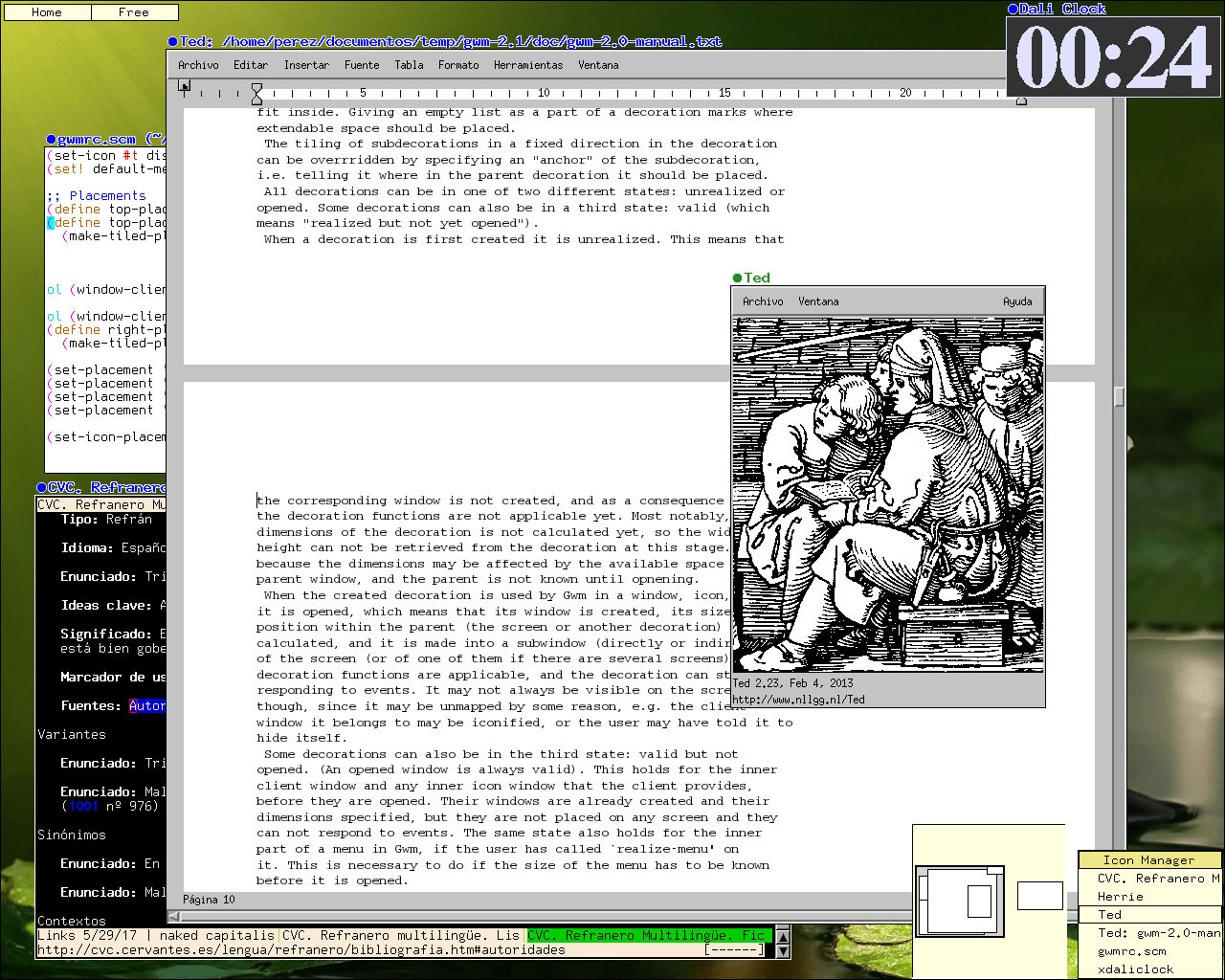Viewport: 1225px width, 980px height.
Task: Click the Ted manual window title path text
Action: point(472,41)
